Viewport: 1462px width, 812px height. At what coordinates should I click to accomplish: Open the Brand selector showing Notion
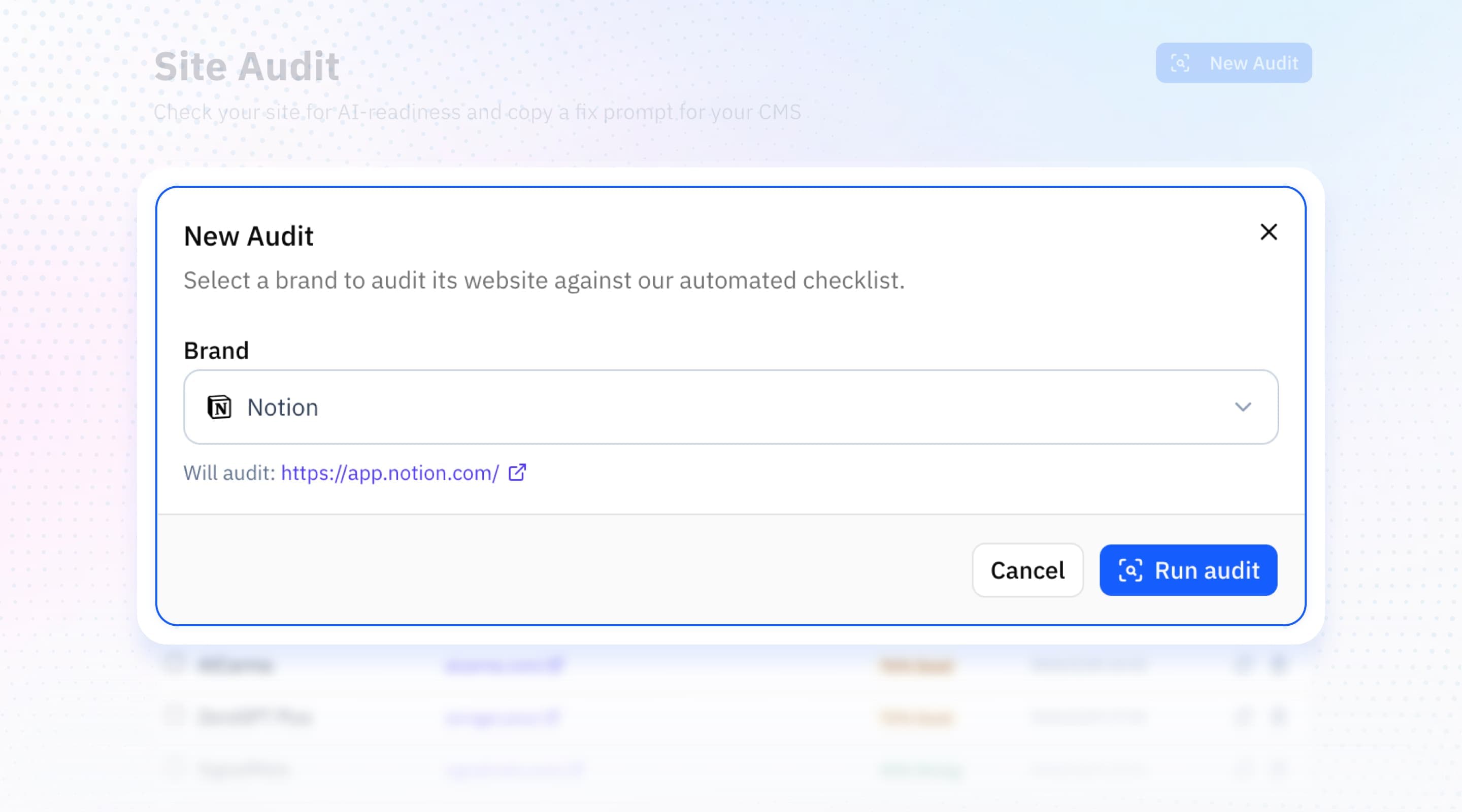click(x=731, y=407)
